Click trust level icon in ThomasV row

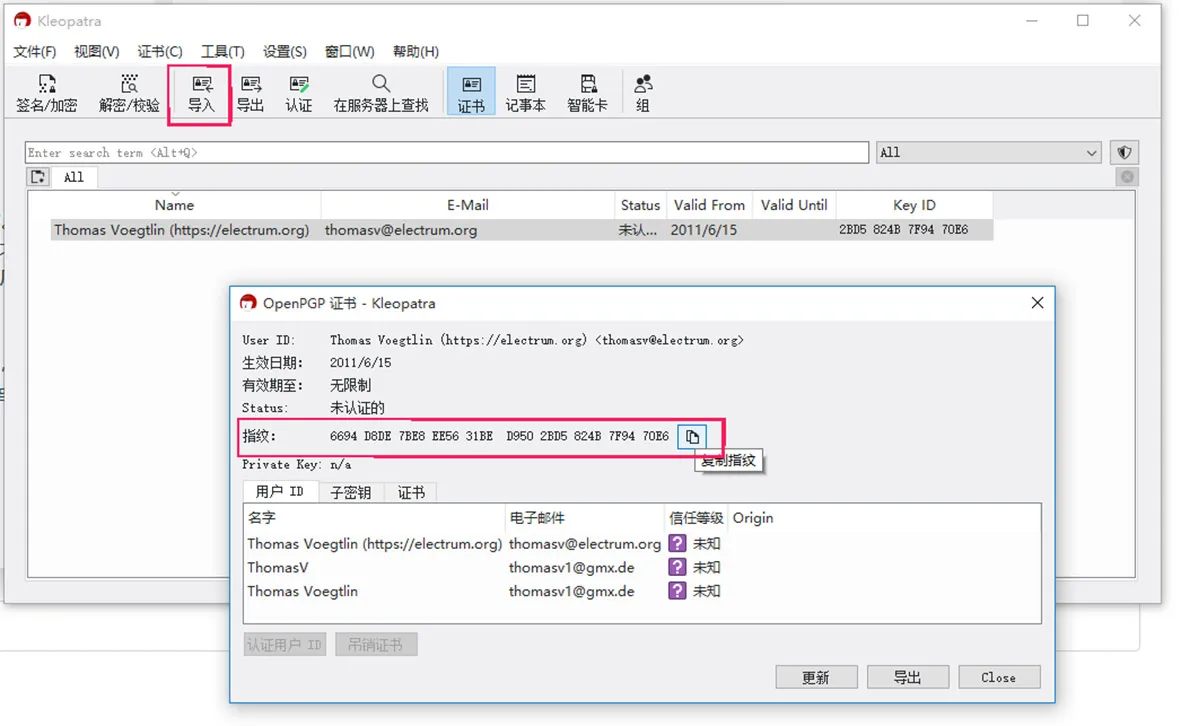677,567
